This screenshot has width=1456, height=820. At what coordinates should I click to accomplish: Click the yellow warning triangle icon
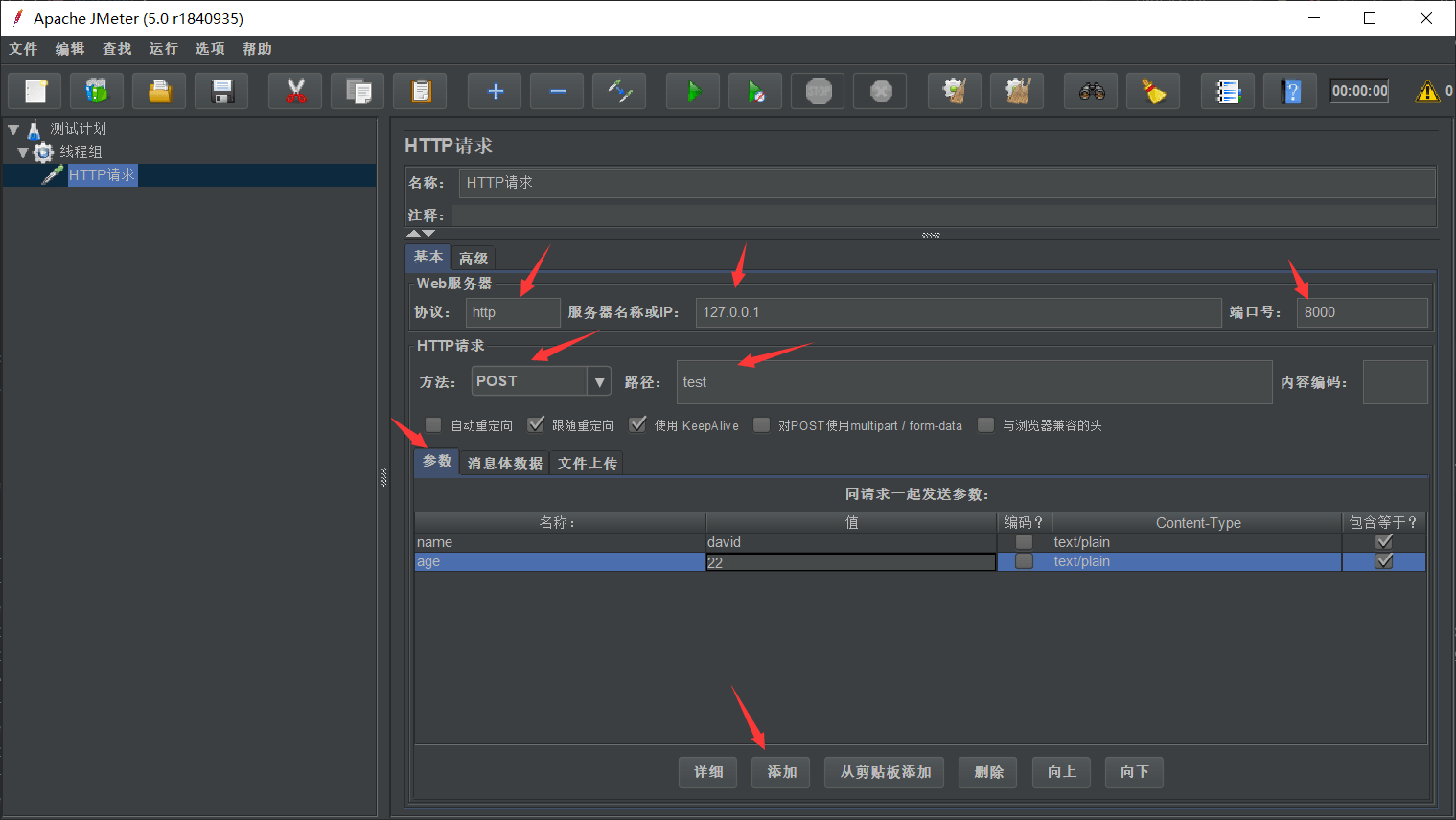tap(1427, 91)
